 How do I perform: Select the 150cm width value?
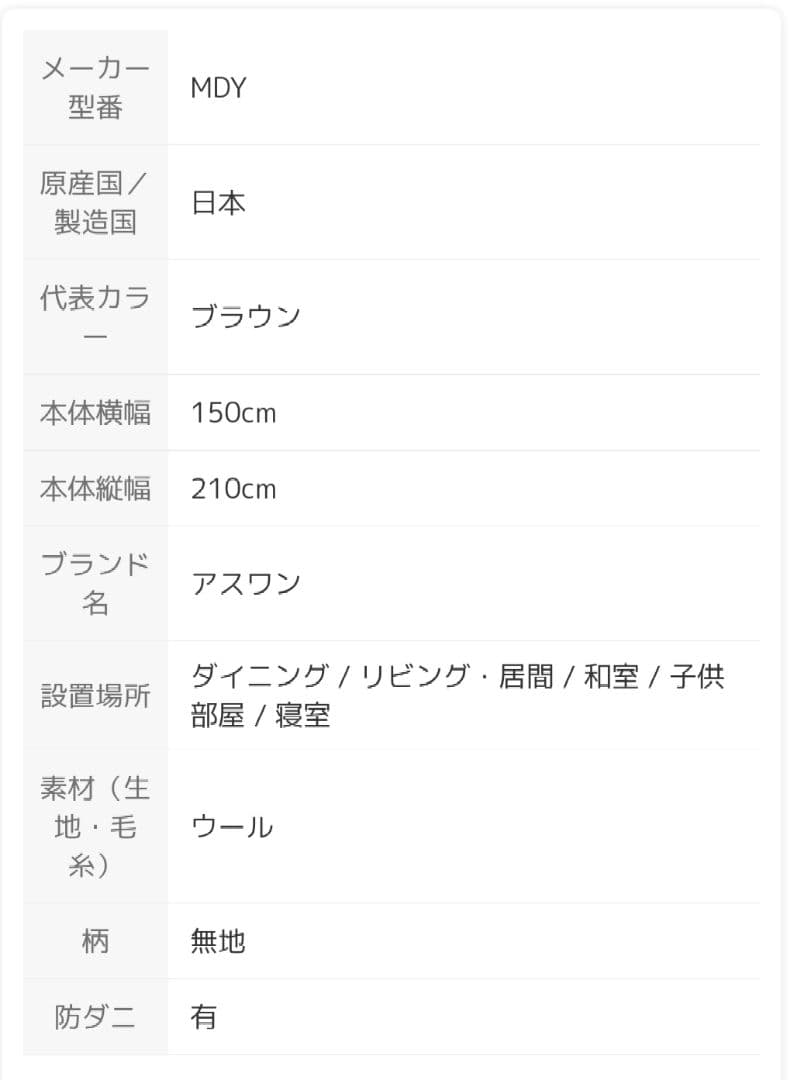click(233, 413)
